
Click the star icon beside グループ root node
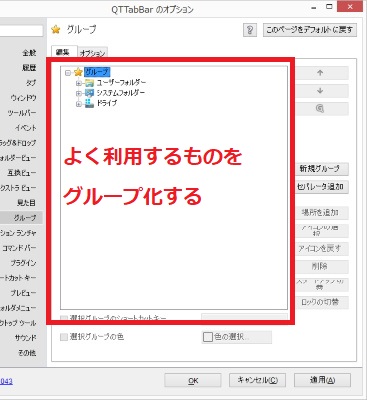pos(78,72)
